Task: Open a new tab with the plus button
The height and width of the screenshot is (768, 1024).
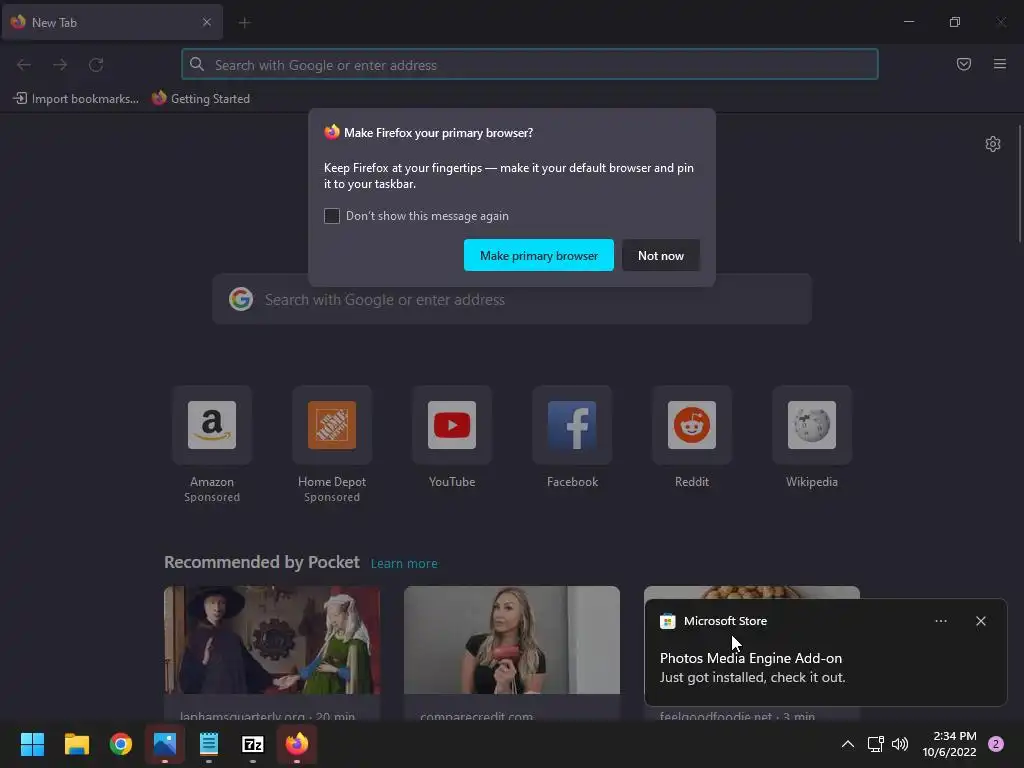Action: (244, 23)
